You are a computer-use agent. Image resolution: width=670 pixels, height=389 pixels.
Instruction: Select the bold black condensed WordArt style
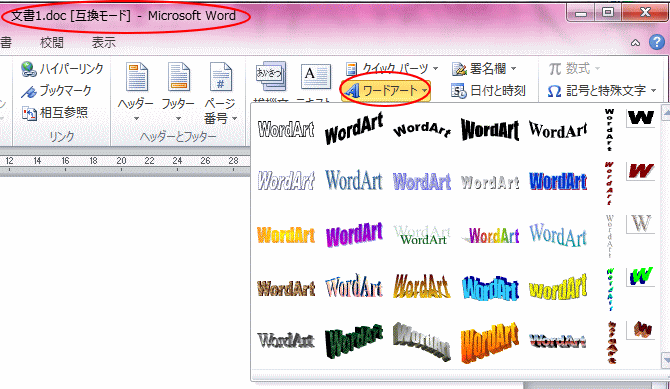coord(490,129)
